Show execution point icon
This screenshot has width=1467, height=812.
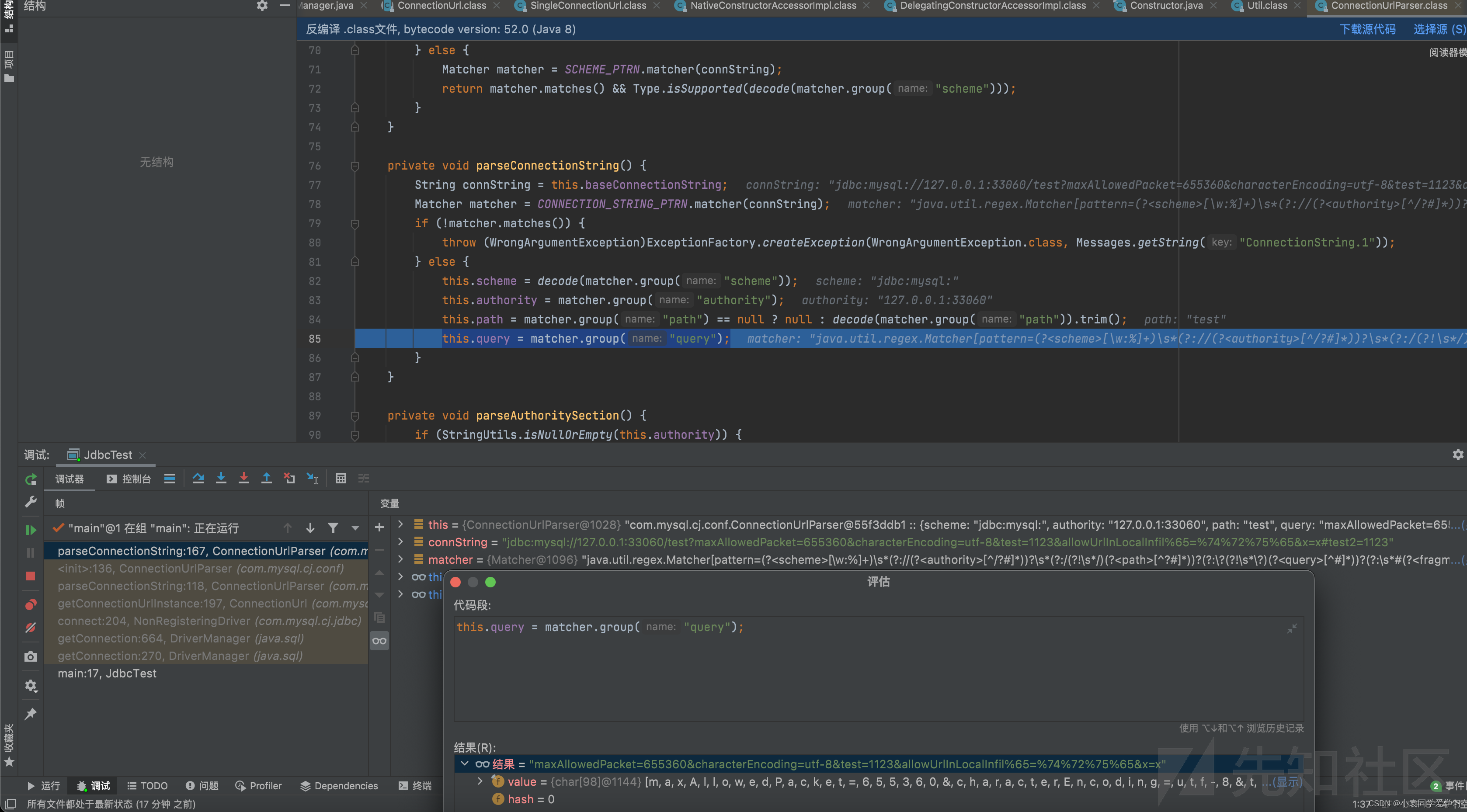pos(170,478)
